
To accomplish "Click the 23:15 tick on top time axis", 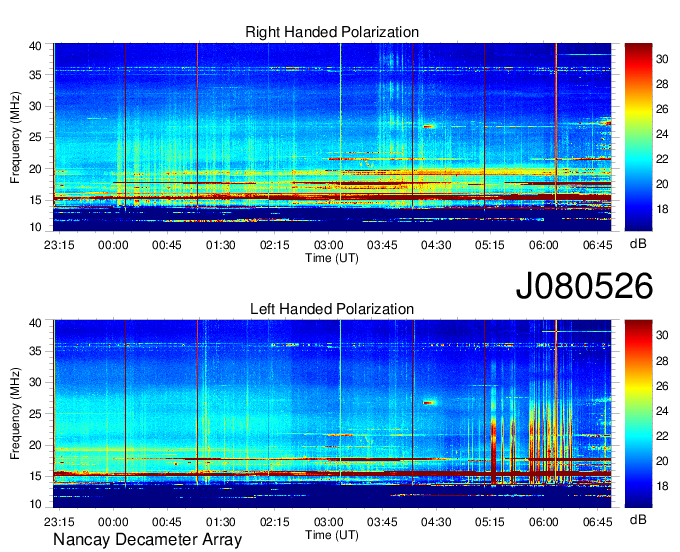I will (59, 245).
